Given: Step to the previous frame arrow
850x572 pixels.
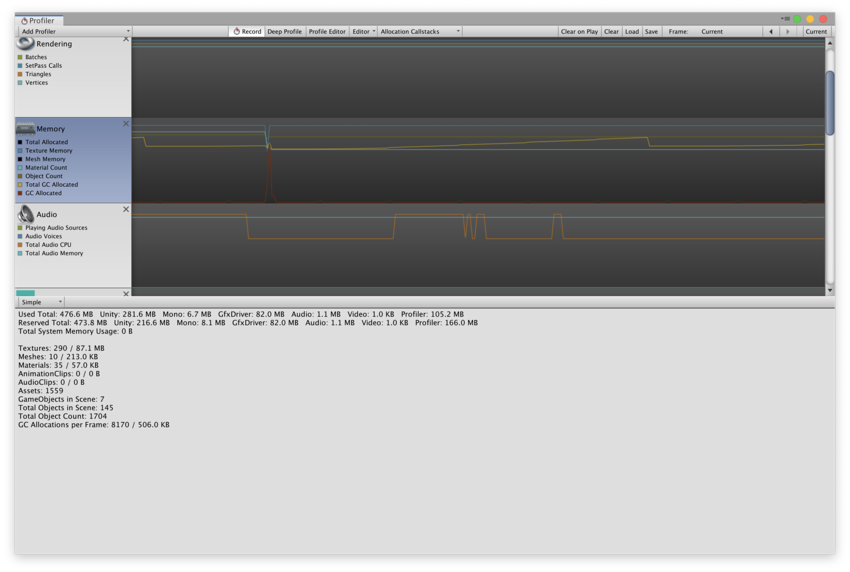Looking at the screenshot, I should (771, 31).
